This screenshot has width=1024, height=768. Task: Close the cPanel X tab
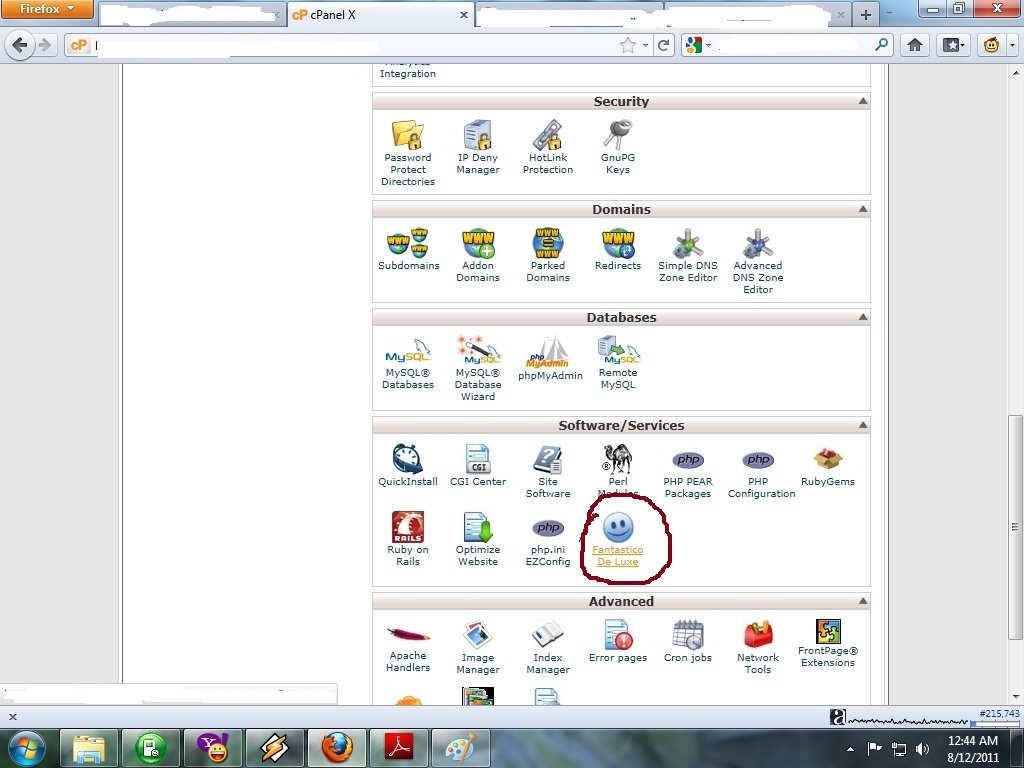[x=464, y=14]
